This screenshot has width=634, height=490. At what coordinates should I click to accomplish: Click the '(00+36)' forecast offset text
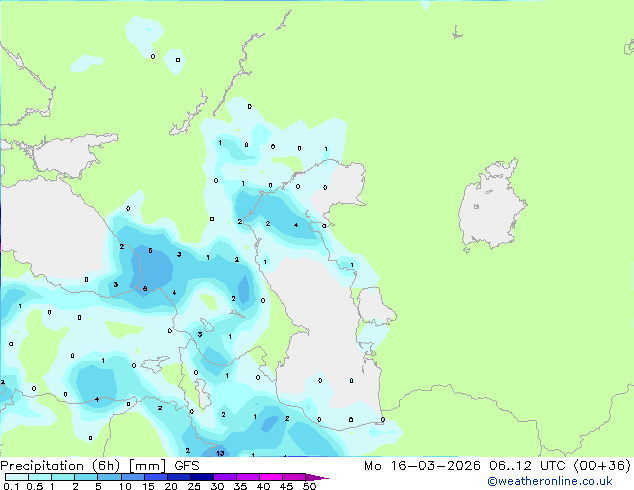click(x=602, y=466)
